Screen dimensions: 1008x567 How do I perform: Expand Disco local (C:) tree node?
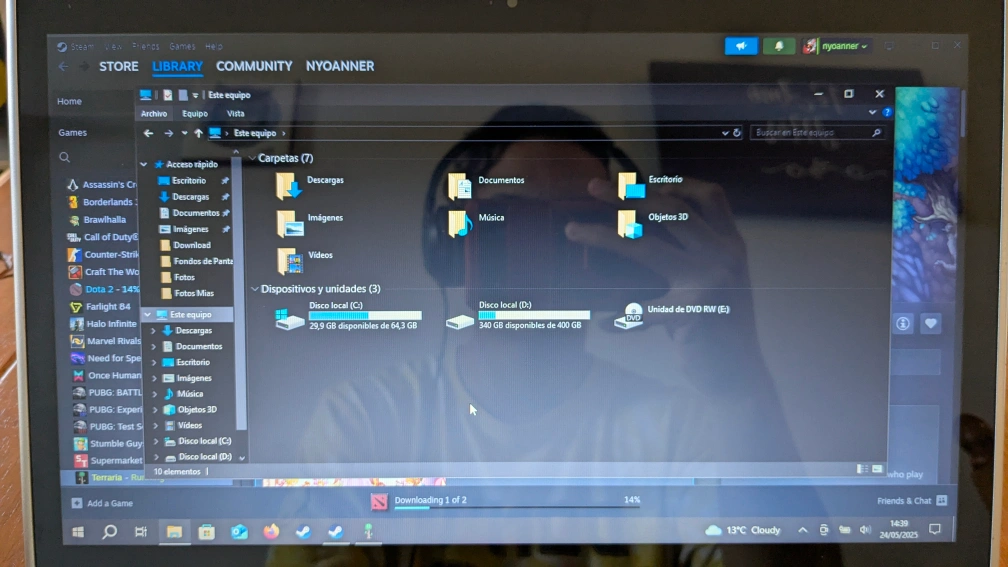(x=156, y=441)
